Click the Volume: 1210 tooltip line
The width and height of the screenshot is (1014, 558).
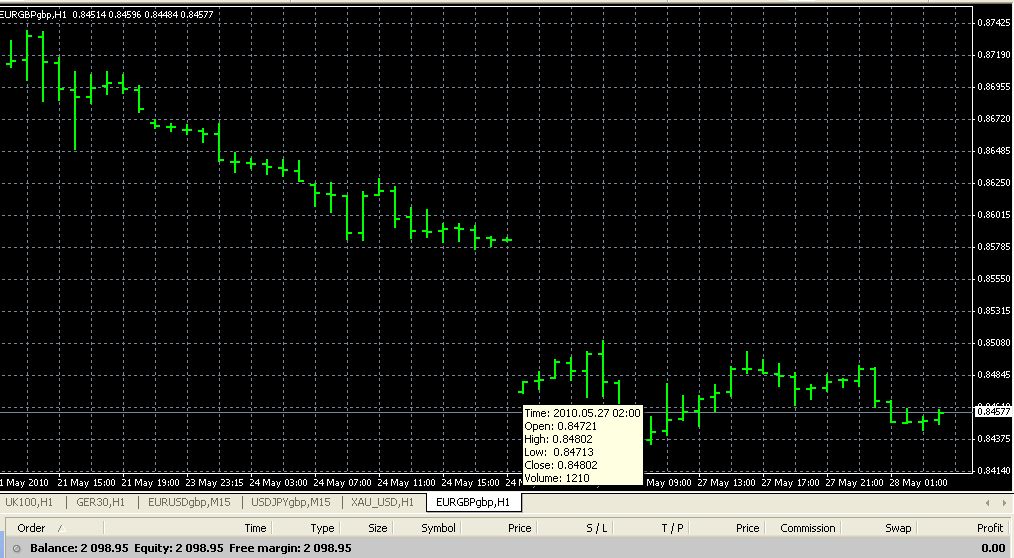click(x=557, y=478)
